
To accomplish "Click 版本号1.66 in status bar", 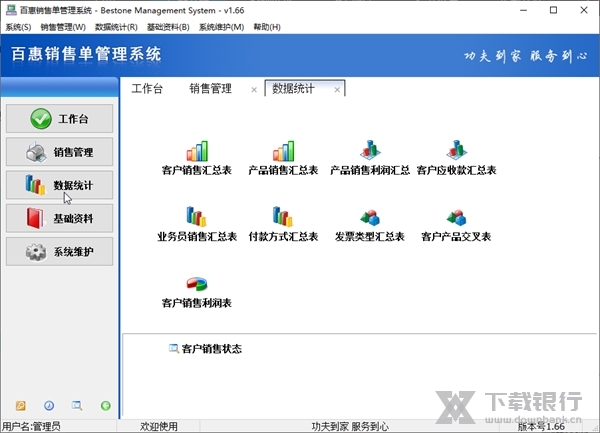I will tap(541, 426).
